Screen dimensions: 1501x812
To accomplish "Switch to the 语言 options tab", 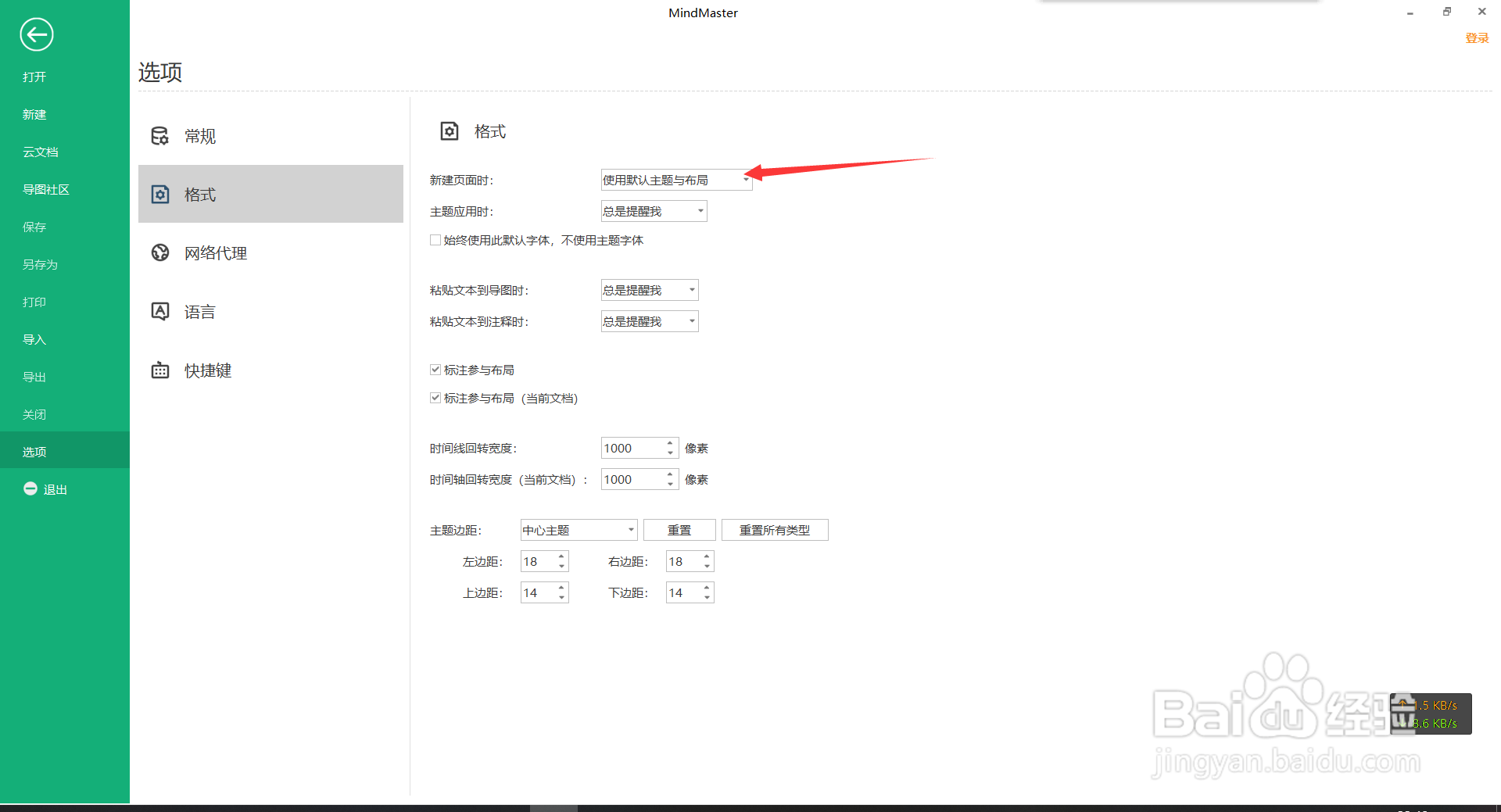I will (x=270, y=311).
